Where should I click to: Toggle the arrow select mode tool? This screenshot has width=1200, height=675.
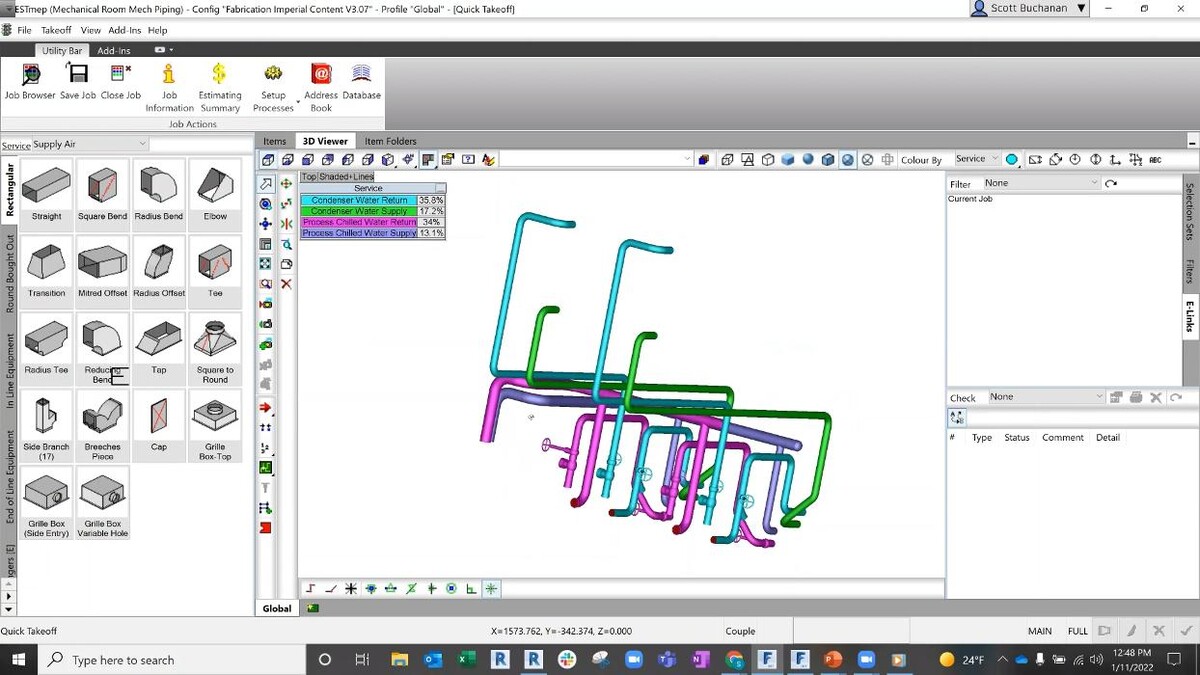266,184
